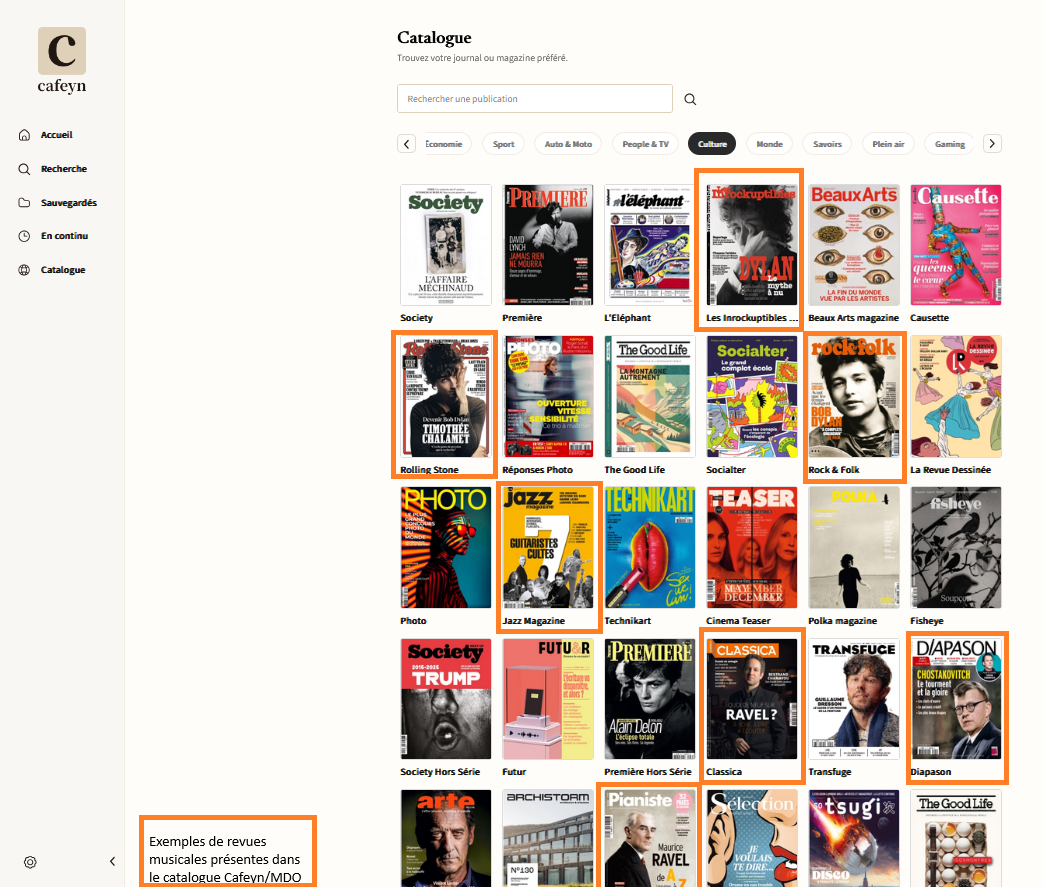Click the Accueil home icon

click(25, 135)
